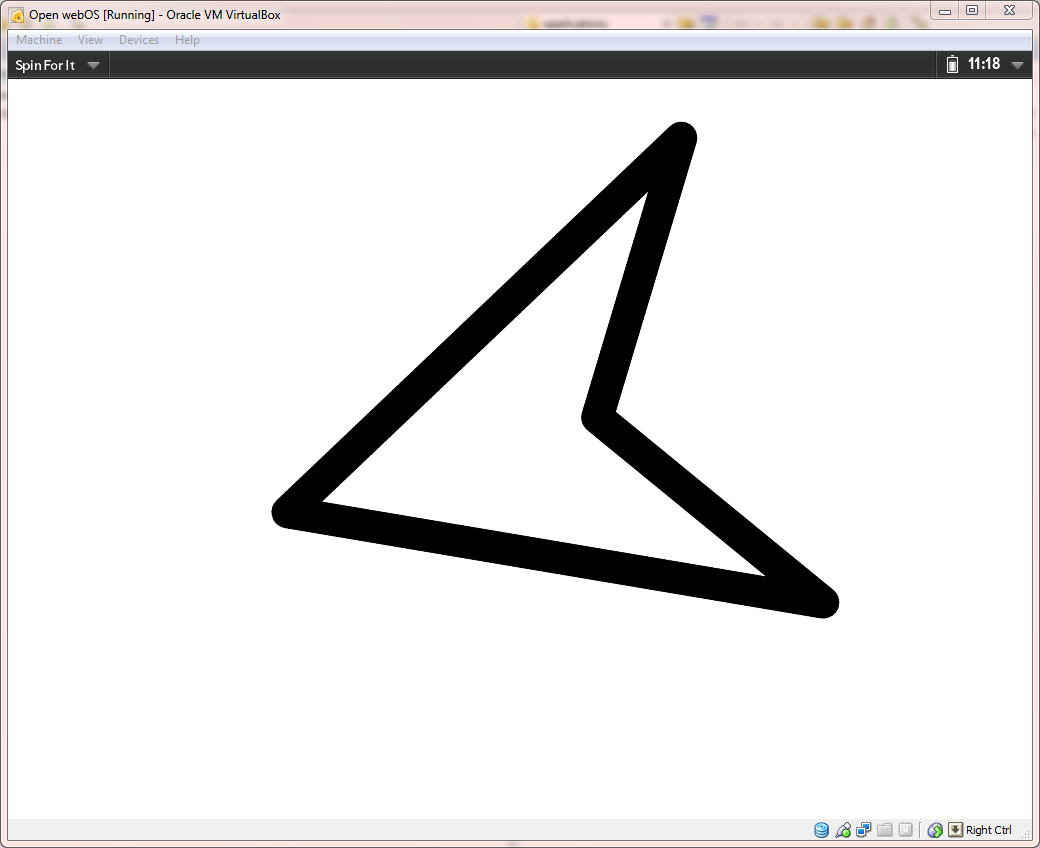Click the grayed-out chip status icon
Viewport: 1040px width, 848px height.
pos(905,830)
